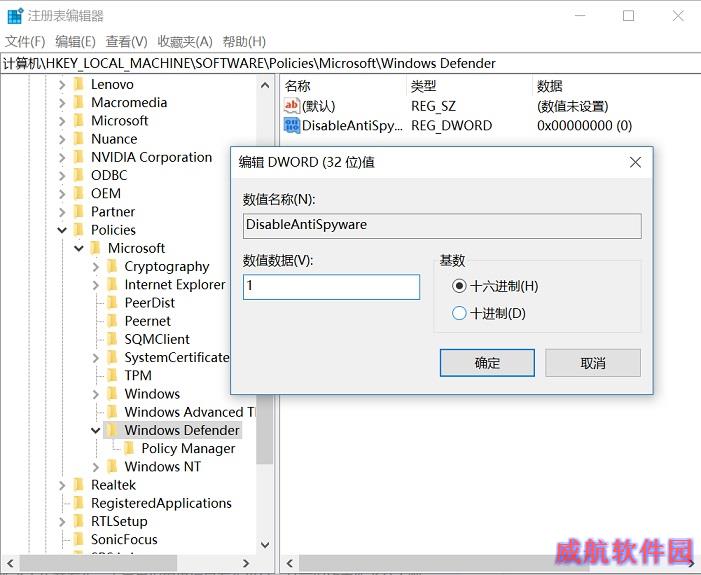Expand the Internet Explorer tree node
This screenshot has width=701, height=575.
tap(96, 285)
